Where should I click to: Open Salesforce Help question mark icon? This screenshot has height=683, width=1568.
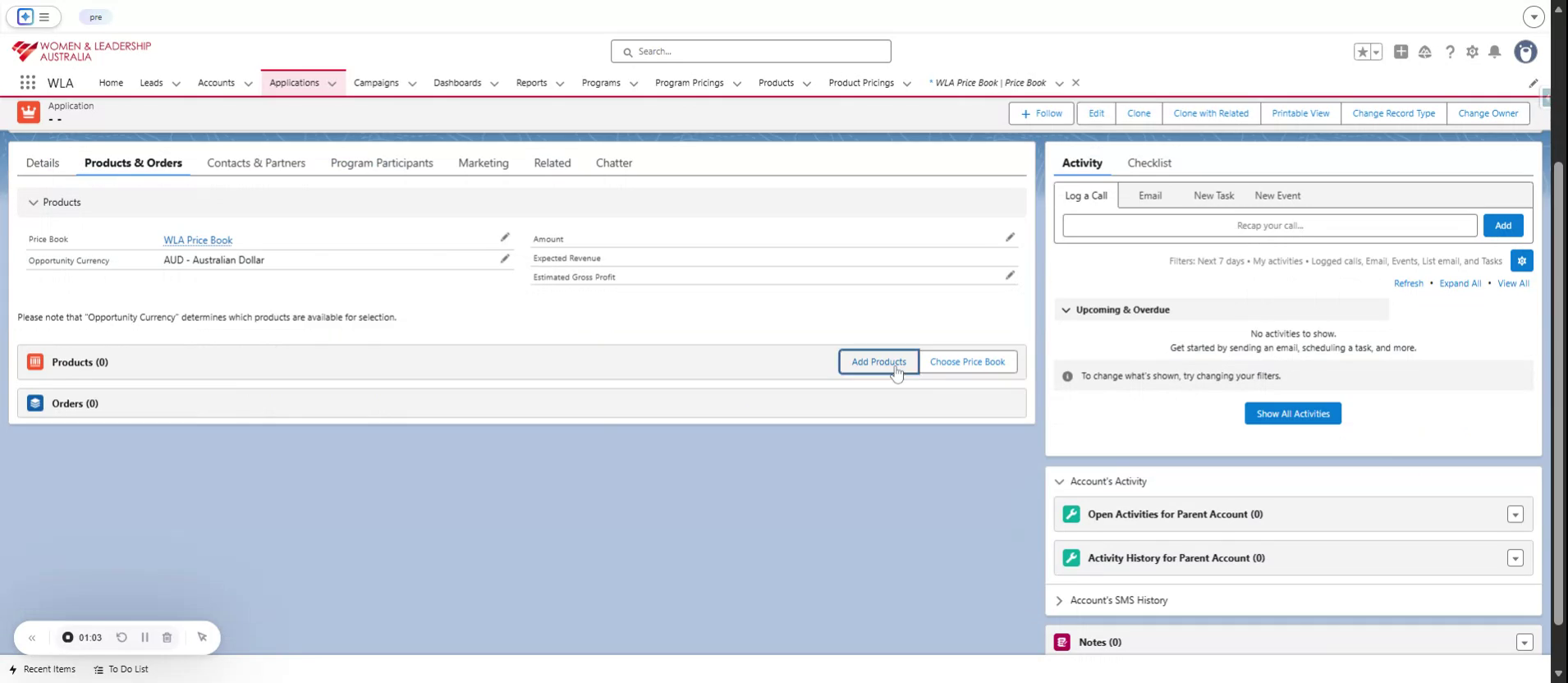pyautogui.click(x=1450, y=52)
